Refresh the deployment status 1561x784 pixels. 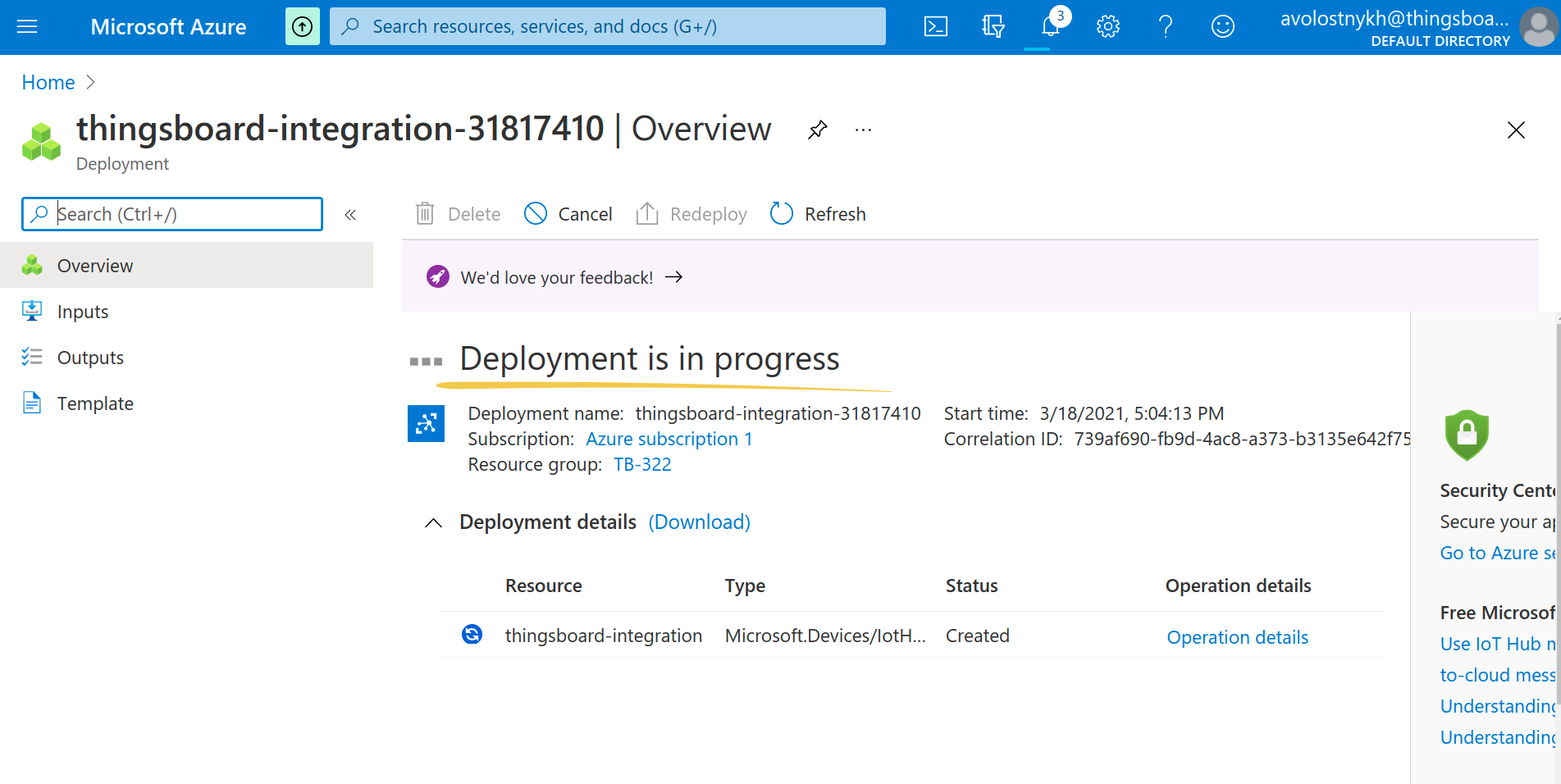pos(819,214)
